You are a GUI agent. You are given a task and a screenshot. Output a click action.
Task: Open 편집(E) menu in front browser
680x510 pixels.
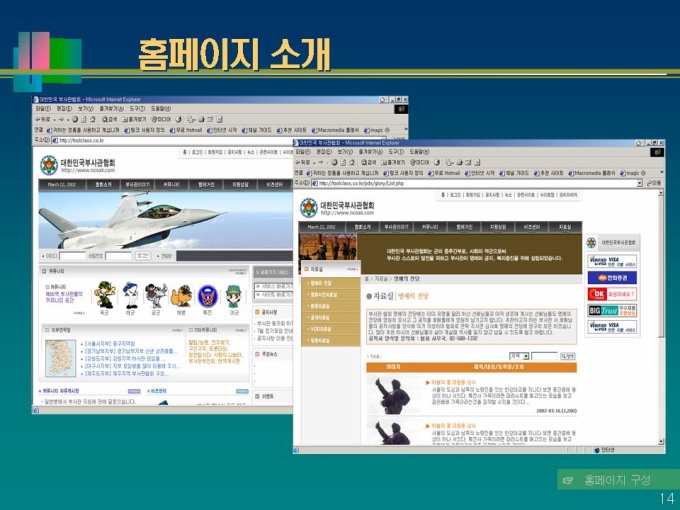point(324,152)
